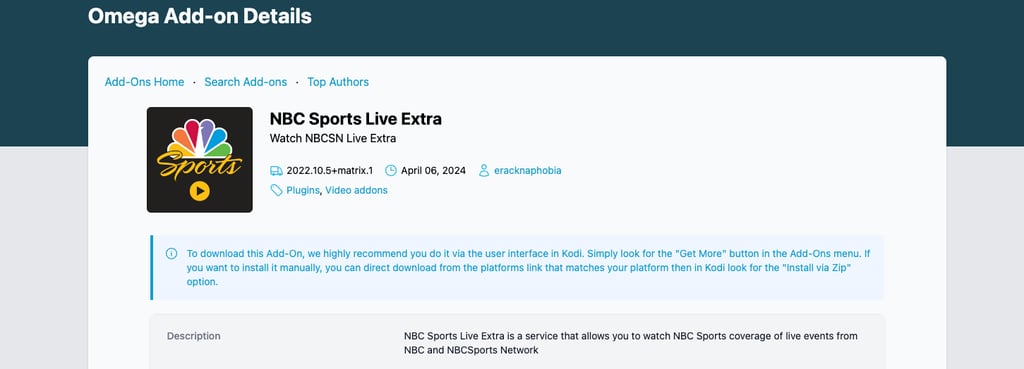Click the tag icon beside categories
The image size is (1024, 369).
[x=276, y=190]
